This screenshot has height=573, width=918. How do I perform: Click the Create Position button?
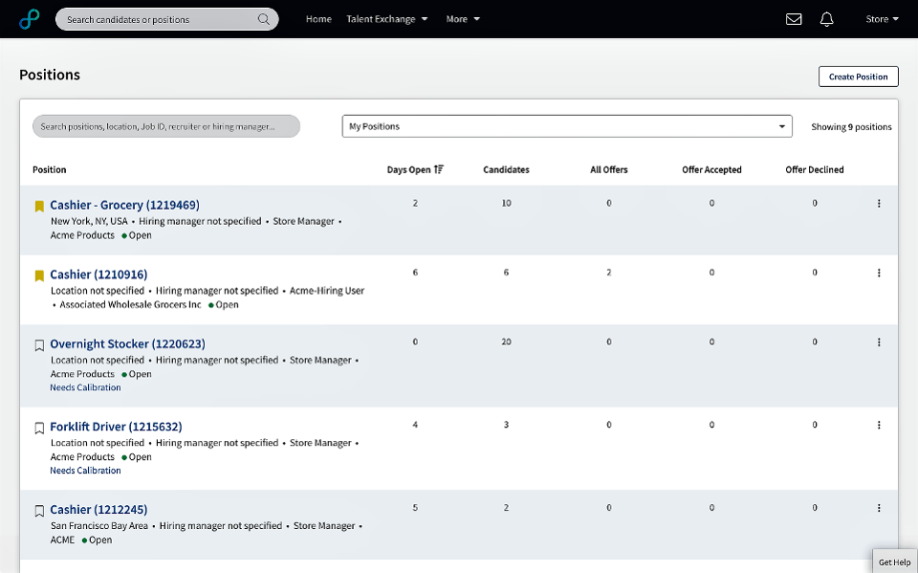pos(858,77)
